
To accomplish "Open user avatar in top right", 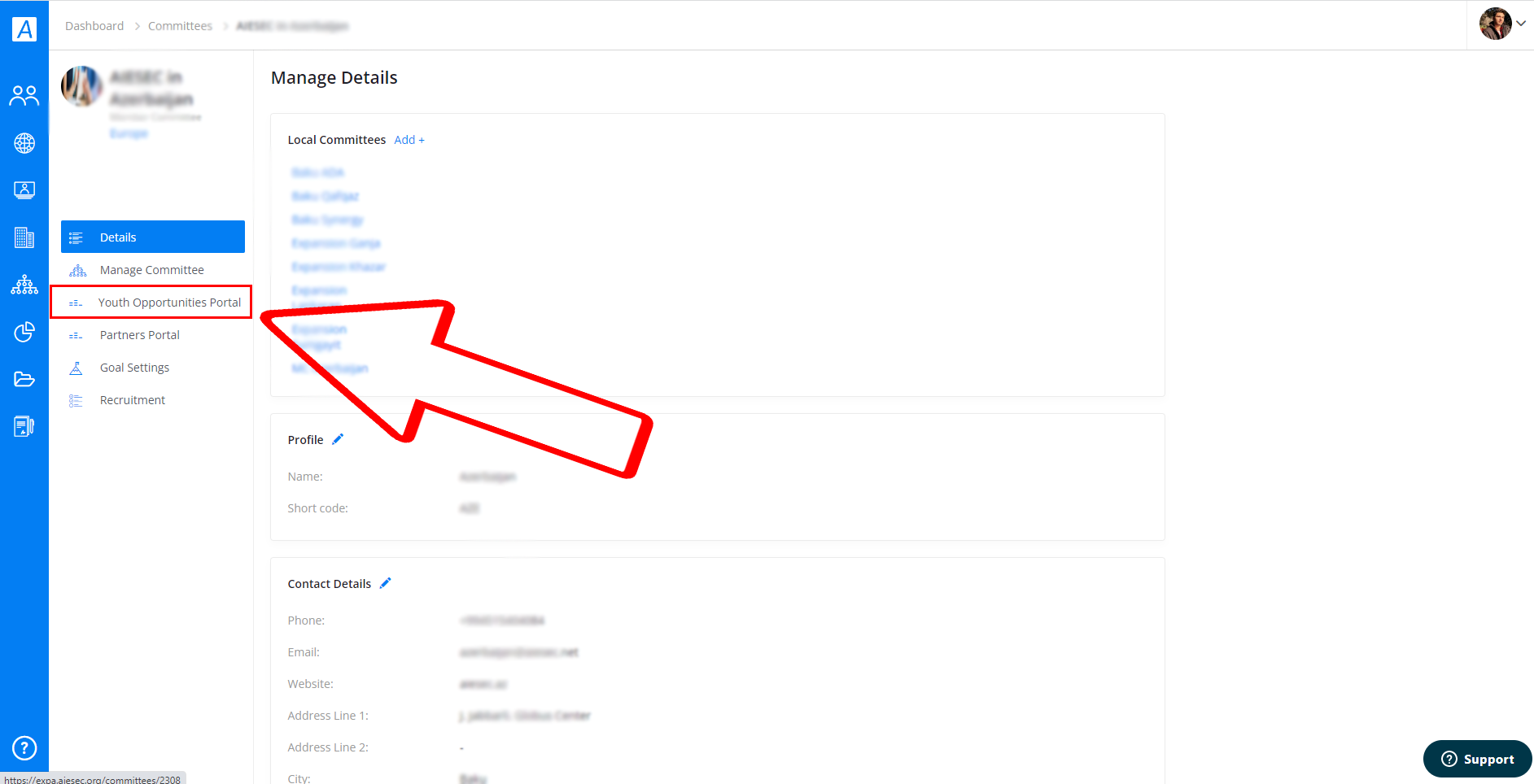I will click(x=1495, y=24).
